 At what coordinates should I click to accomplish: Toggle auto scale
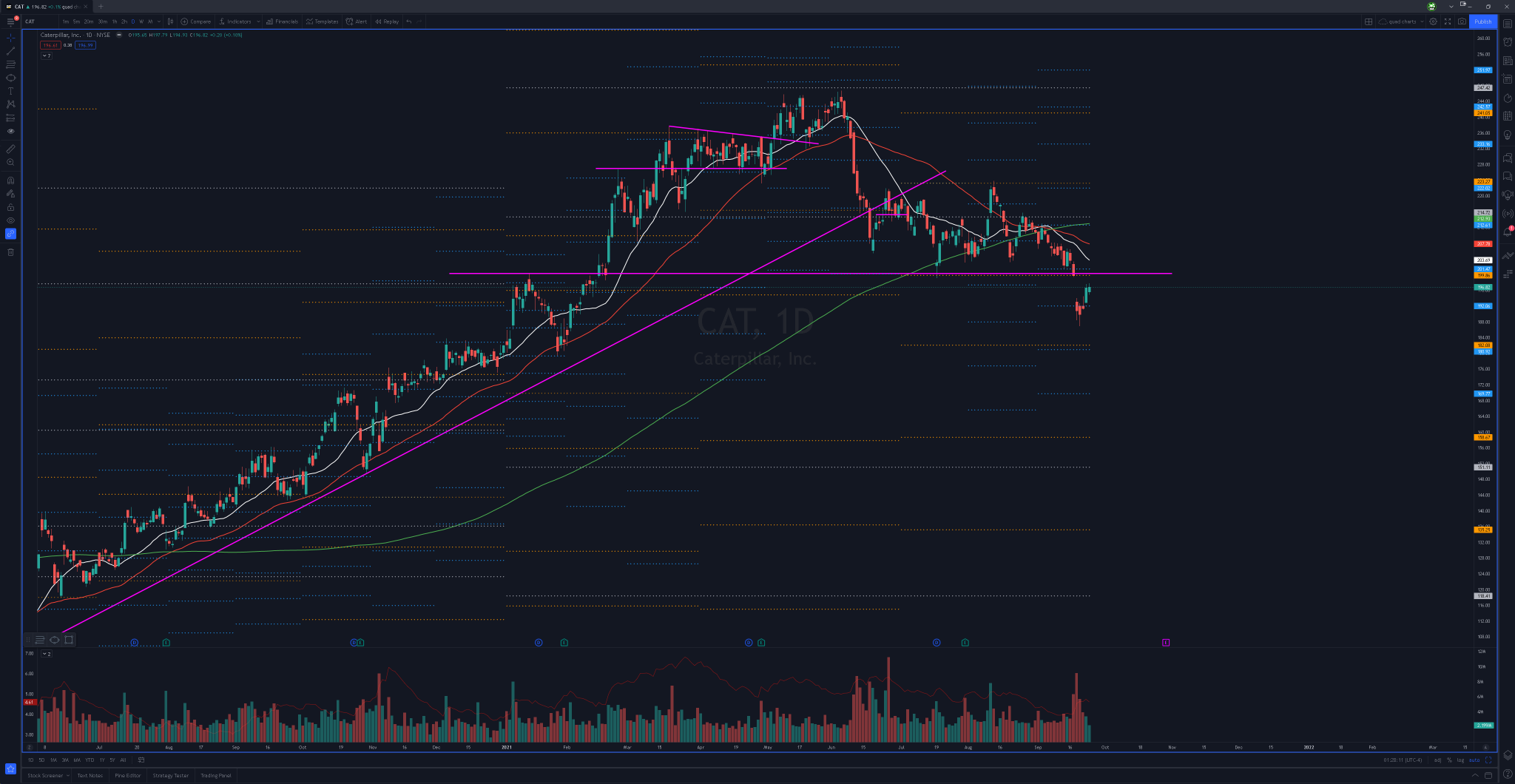point(1474,760)
